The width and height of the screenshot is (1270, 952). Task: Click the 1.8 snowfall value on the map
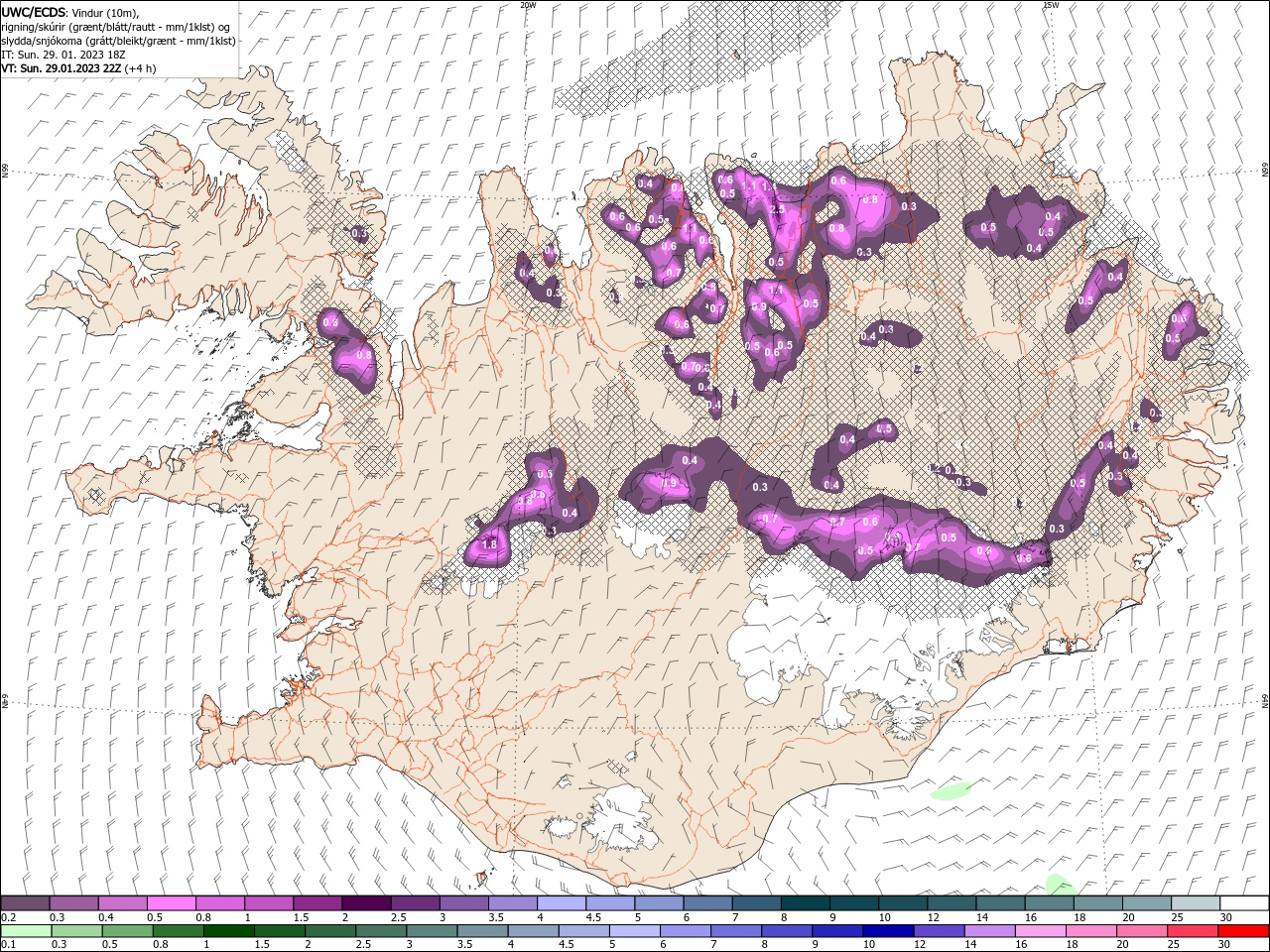488,544
